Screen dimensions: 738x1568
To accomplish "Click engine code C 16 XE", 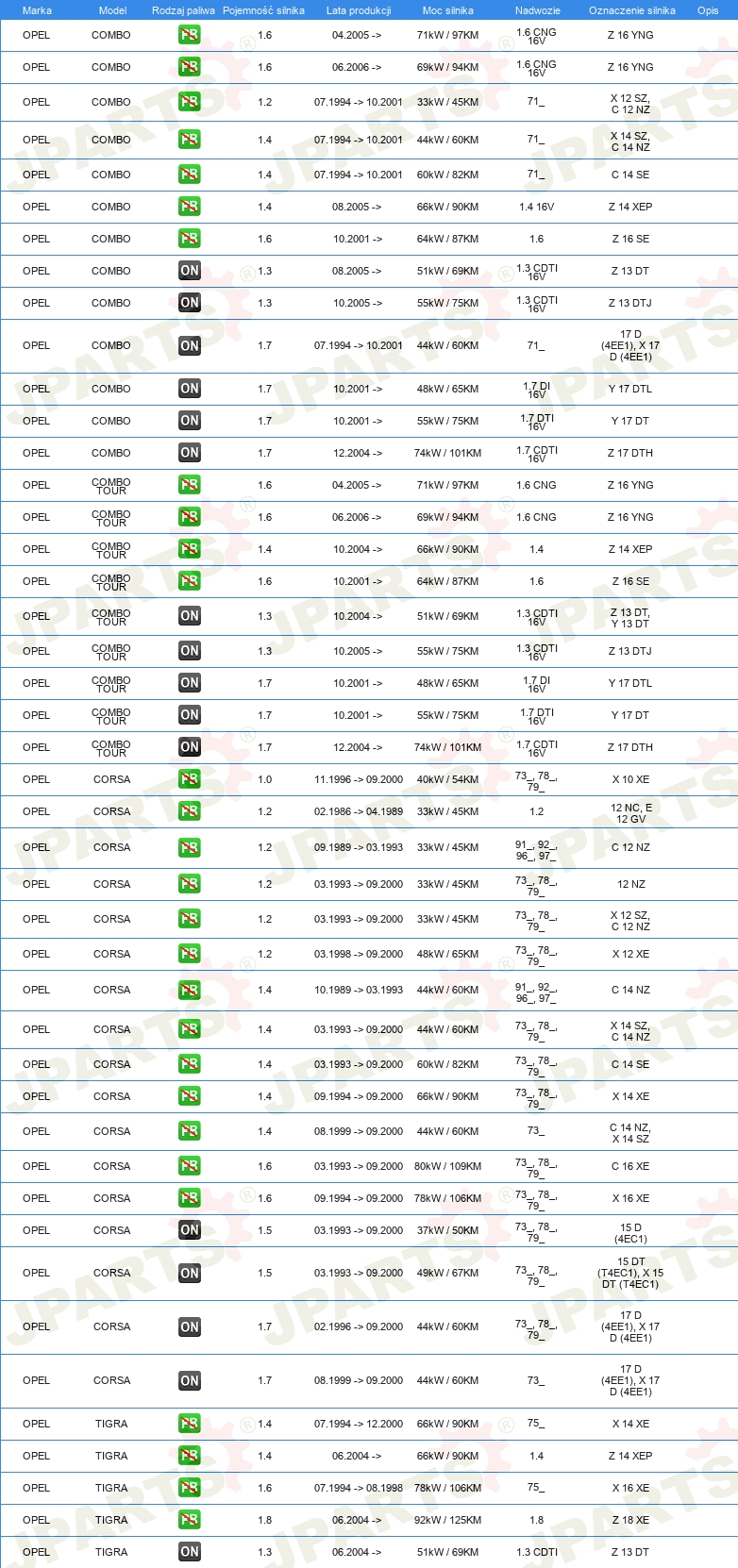I will click(x=630, y=1166).
